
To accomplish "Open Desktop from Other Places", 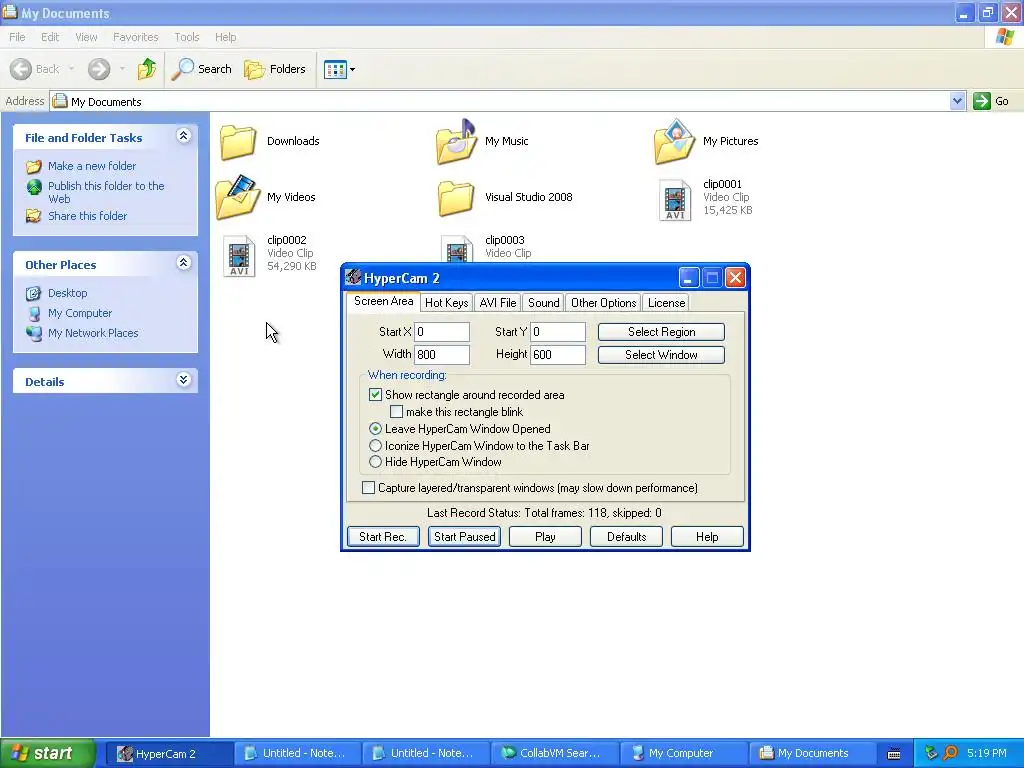I will coord(67,293).
